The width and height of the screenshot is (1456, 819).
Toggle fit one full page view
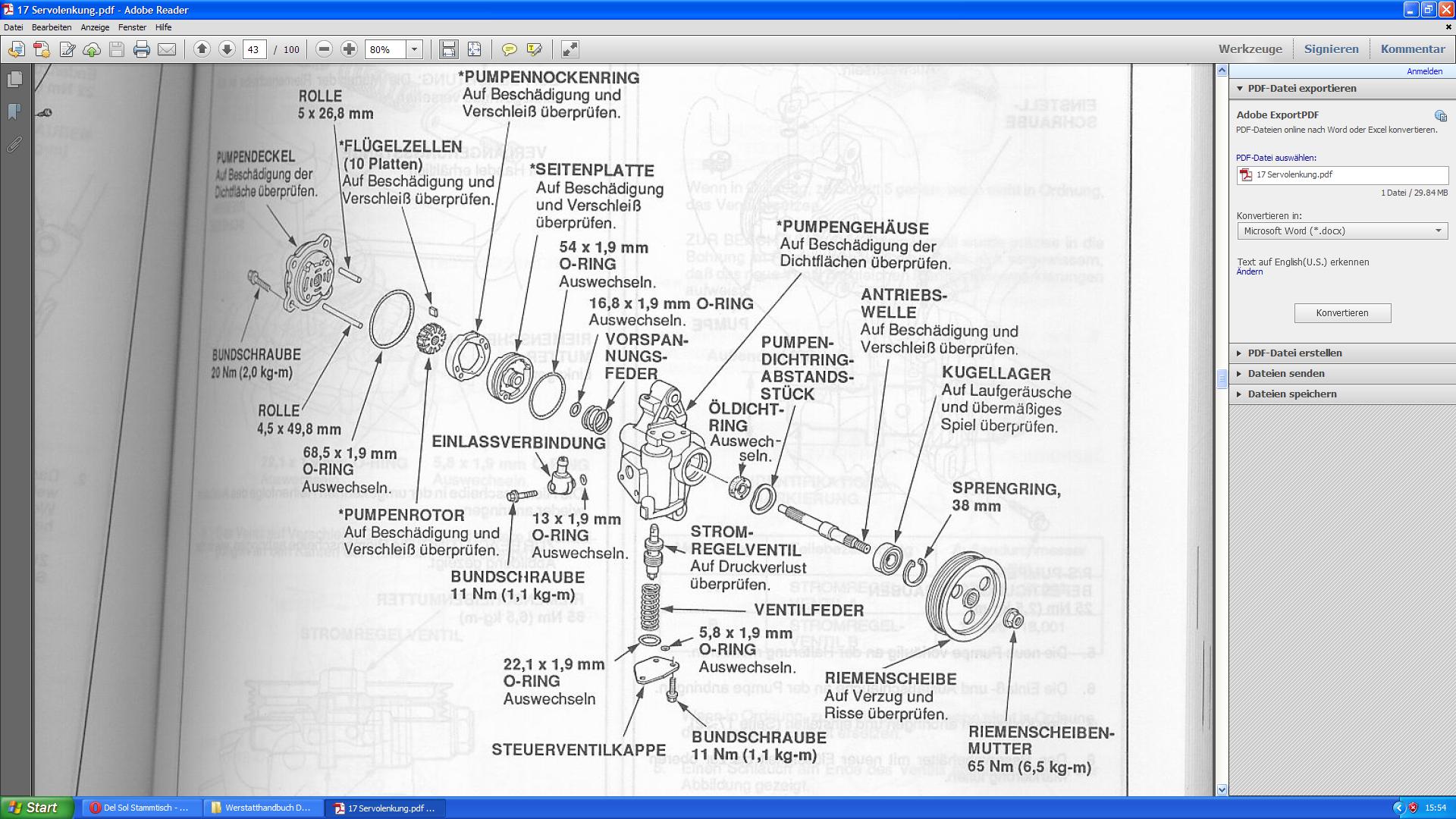474,49
